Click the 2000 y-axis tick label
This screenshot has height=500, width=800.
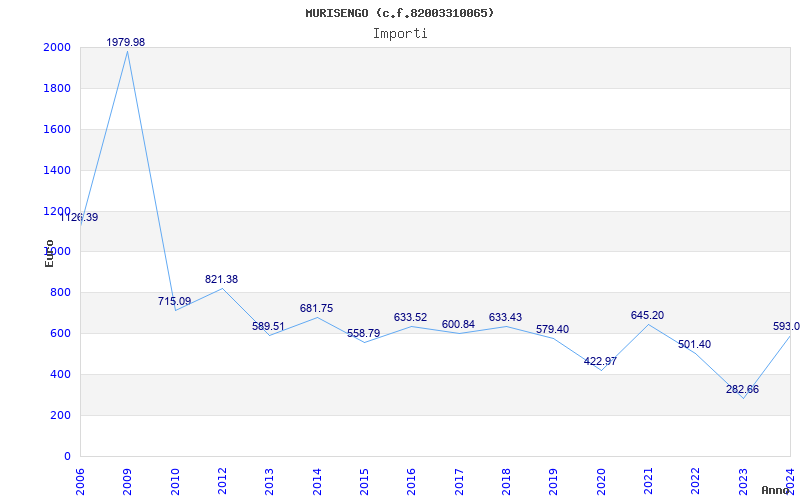[x=57, y=47]
